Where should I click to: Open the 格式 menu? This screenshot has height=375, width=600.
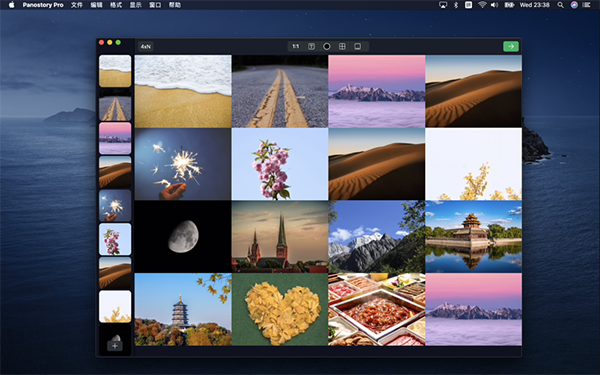[116, 5]
